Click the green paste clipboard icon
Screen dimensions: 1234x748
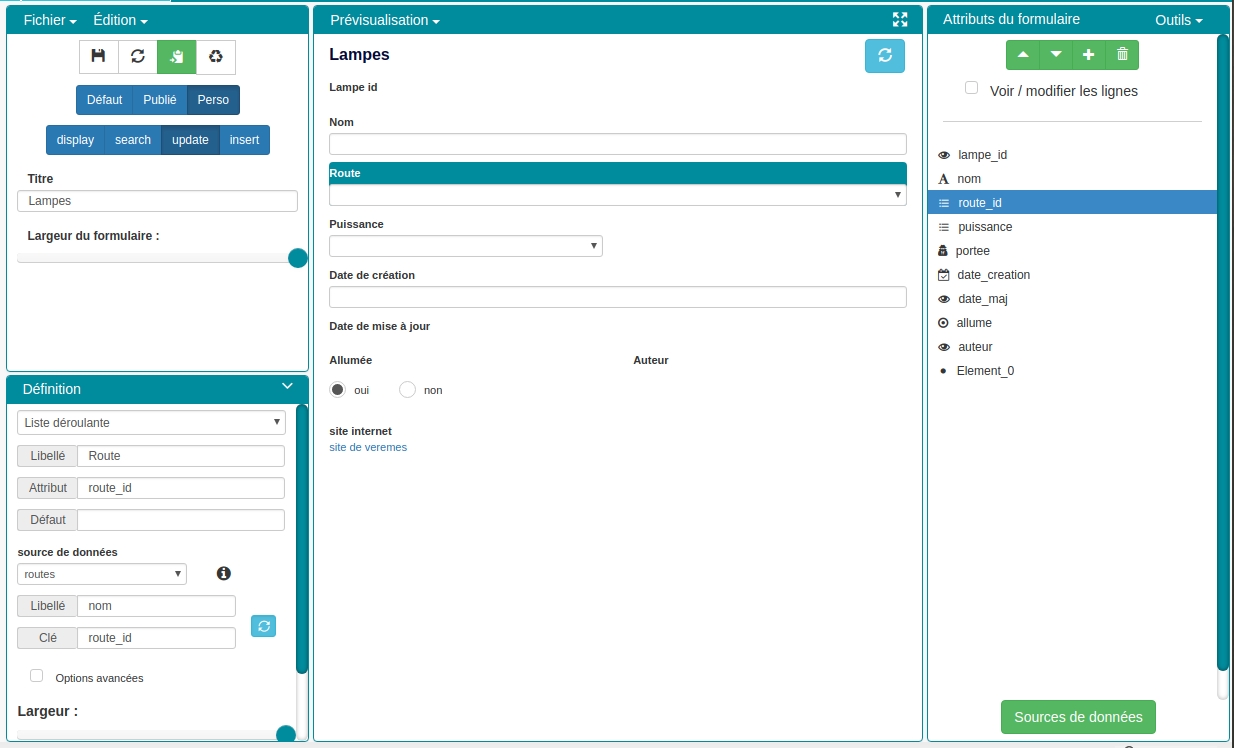tap(177, 57)
